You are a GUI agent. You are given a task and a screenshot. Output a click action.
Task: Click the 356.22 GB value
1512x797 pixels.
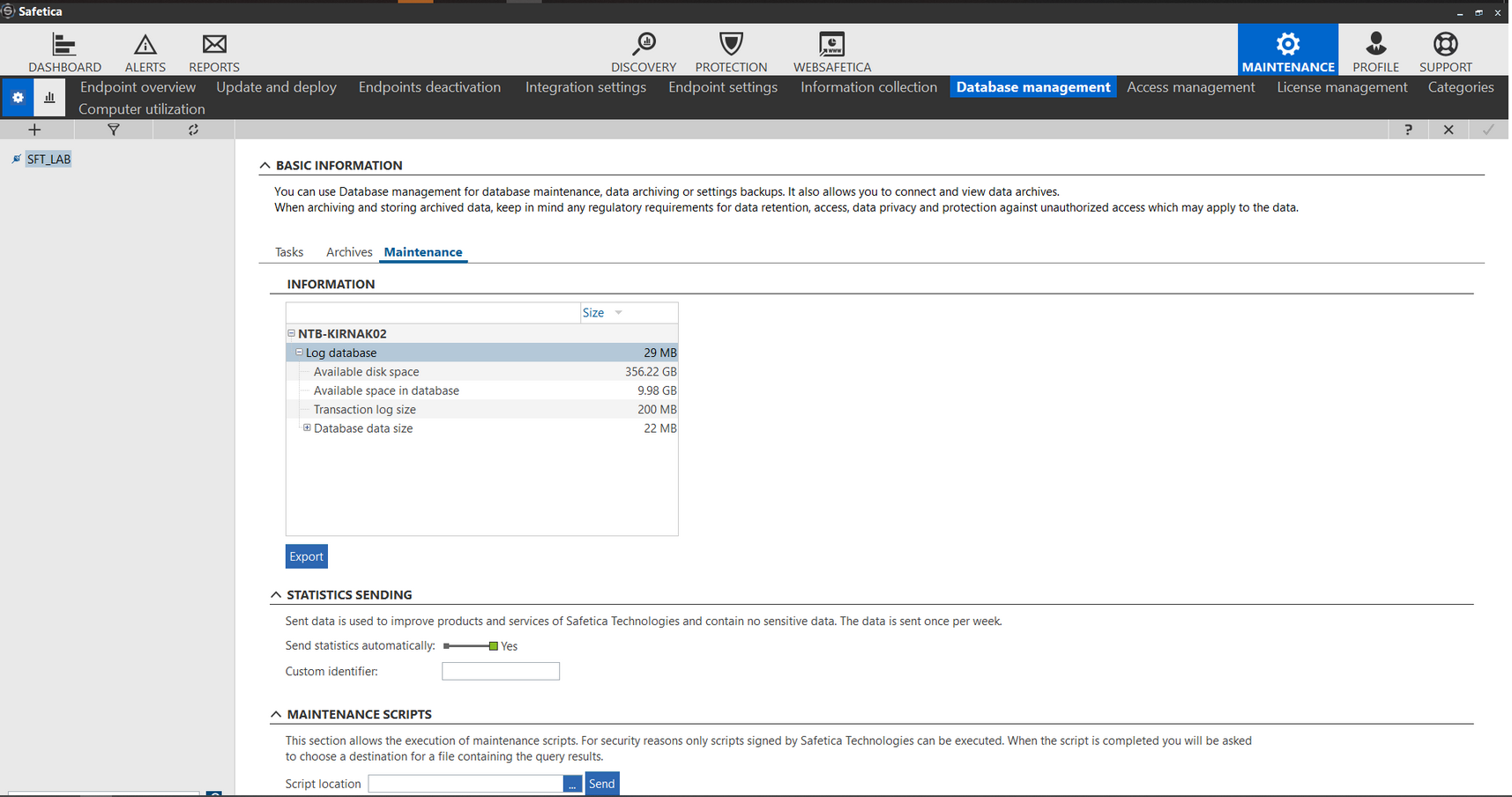tap(651, 372)
